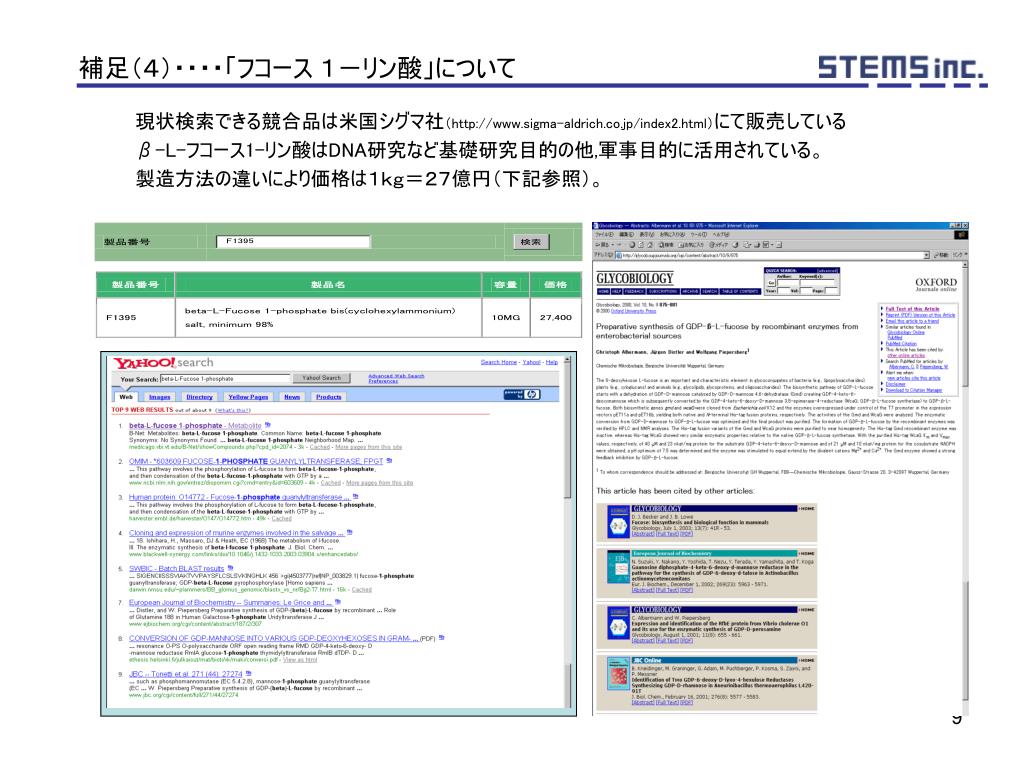Focus the 製品番号 input field containing F1395
Image resolution: width=1024 pixels, height=768 pixels.
[x=293, y=242]
